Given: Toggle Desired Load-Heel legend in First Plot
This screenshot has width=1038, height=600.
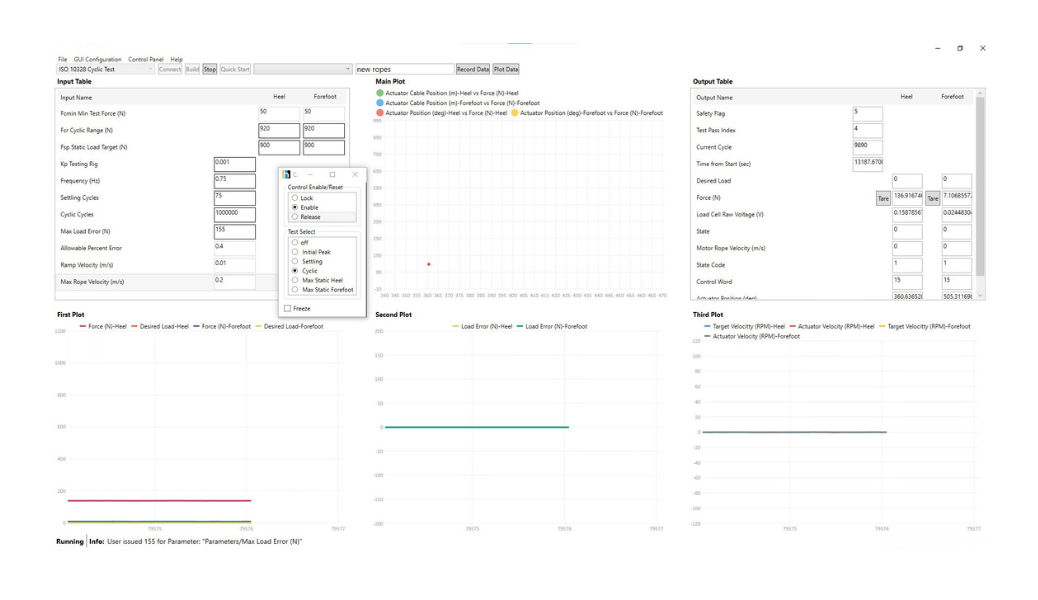Looking at the screenshot, I should pos(160,326).
